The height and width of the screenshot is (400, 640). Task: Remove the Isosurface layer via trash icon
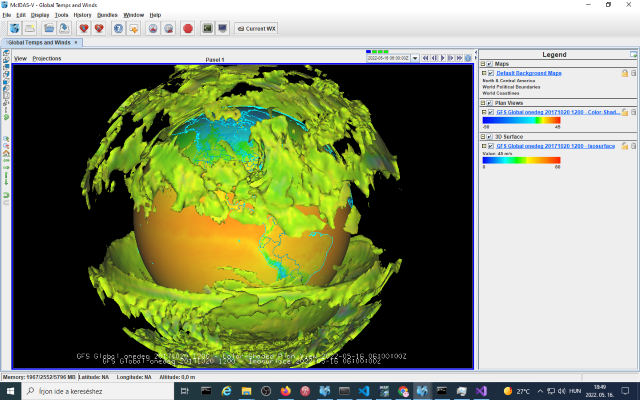pos(633,146)
